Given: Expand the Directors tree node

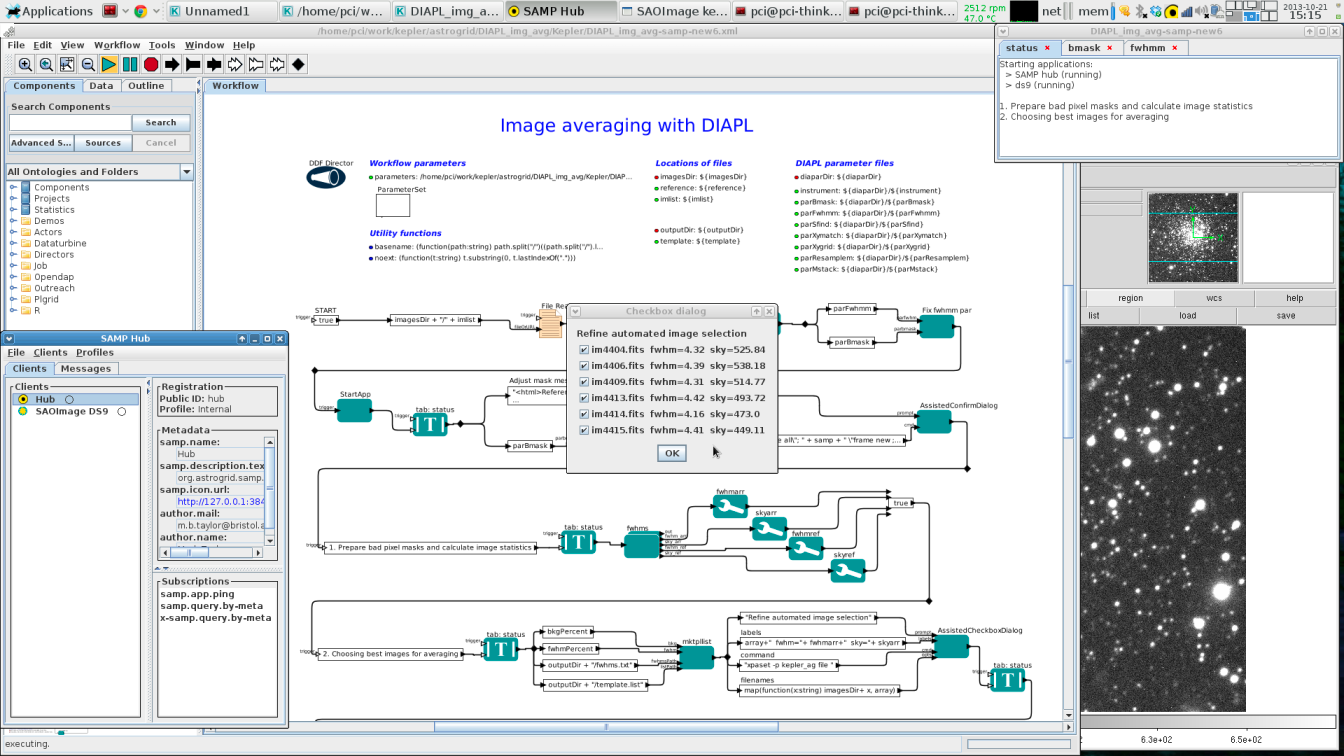Looking at the screenshot, I should coord(13,254).
